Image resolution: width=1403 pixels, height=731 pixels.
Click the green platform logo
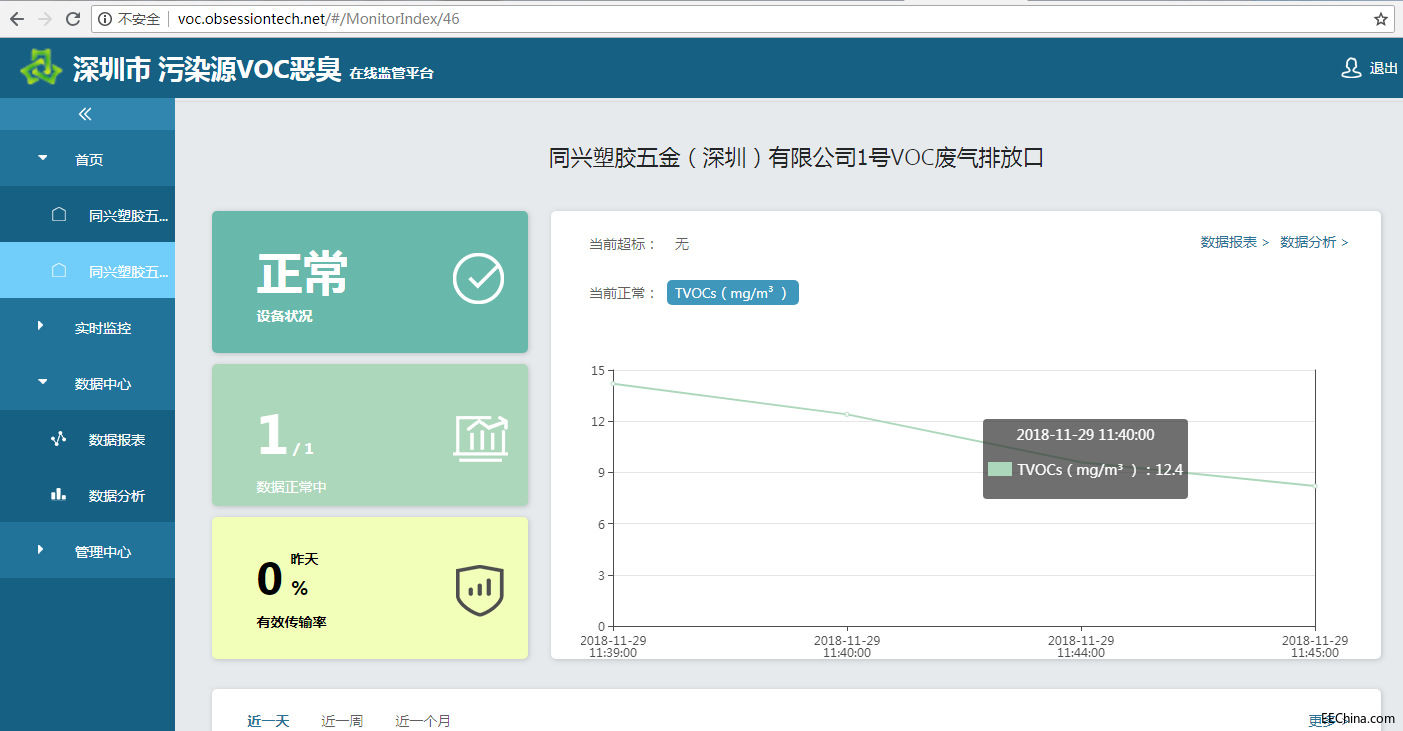pyautogui.click(x=41, y=67)
